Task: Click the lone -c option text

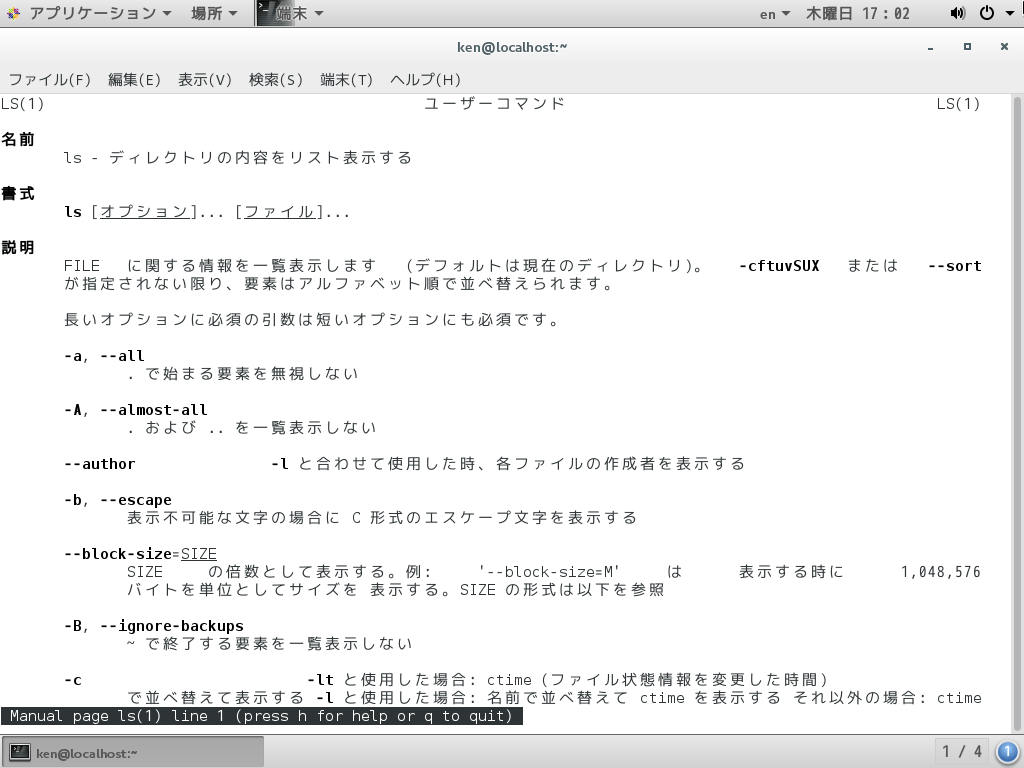Action: (72, 680)
